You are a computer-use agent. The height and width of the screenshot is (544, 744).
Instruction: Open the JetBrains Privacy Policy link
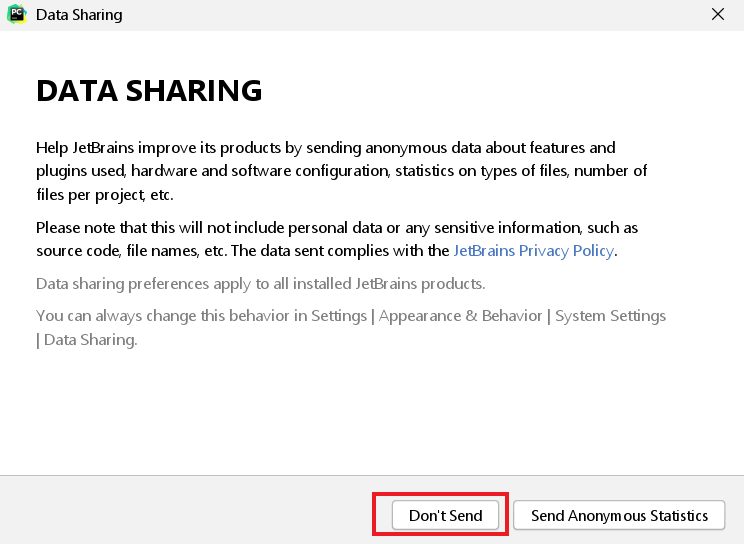(533, 251)
